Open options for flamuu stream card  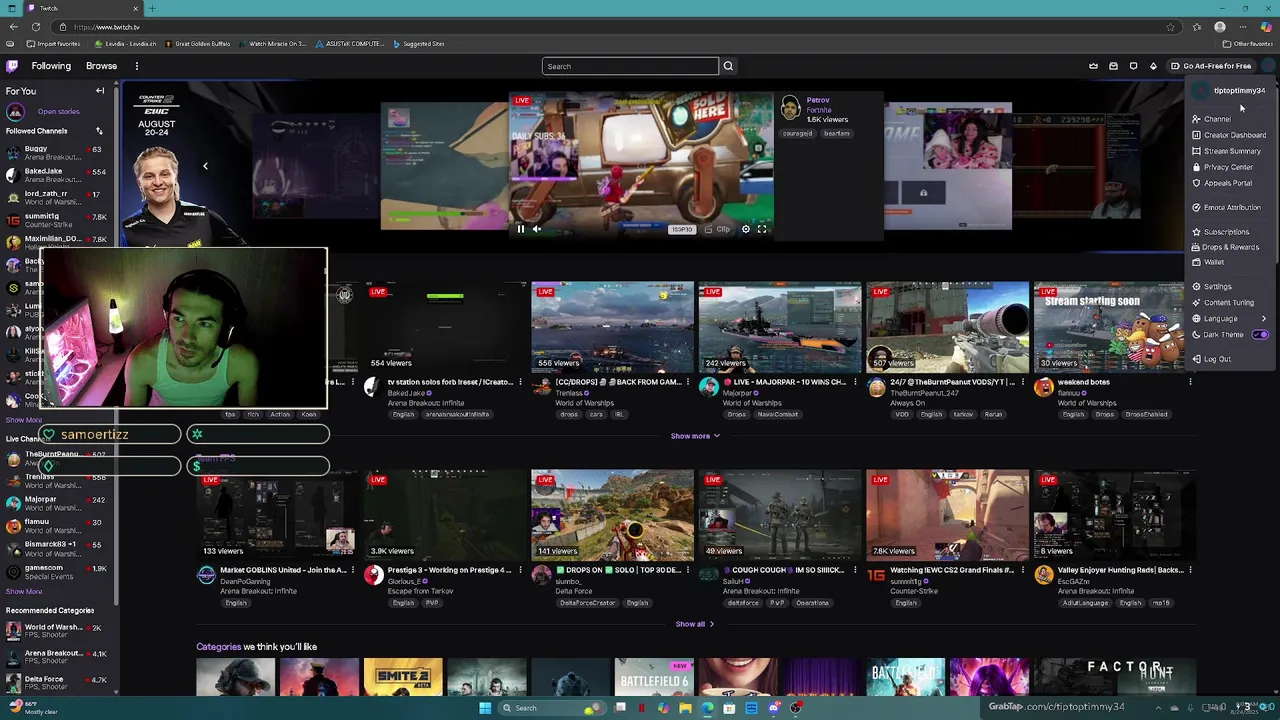1190,382
